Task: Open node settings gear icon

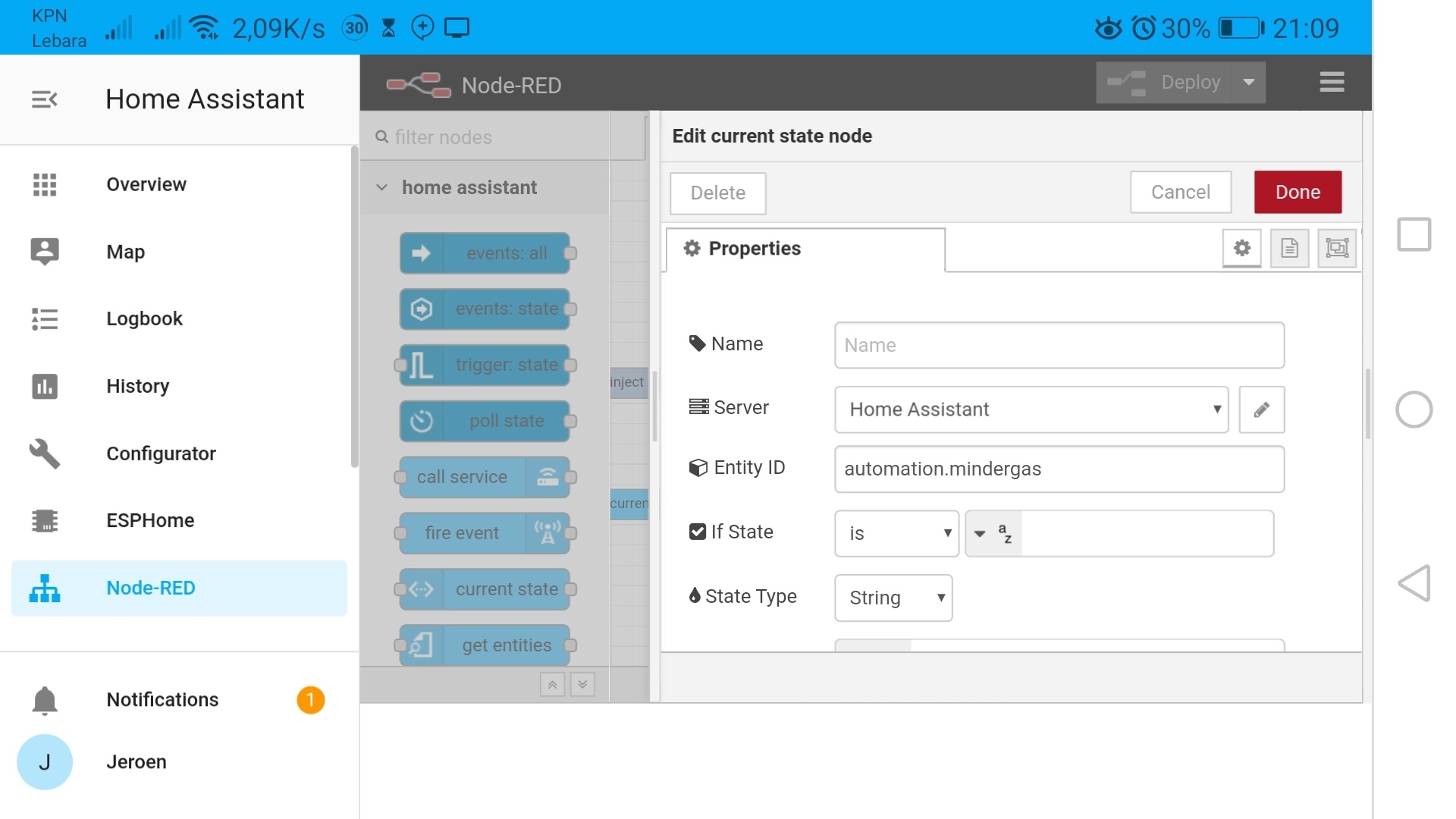Action: [x=1241, y=248]
